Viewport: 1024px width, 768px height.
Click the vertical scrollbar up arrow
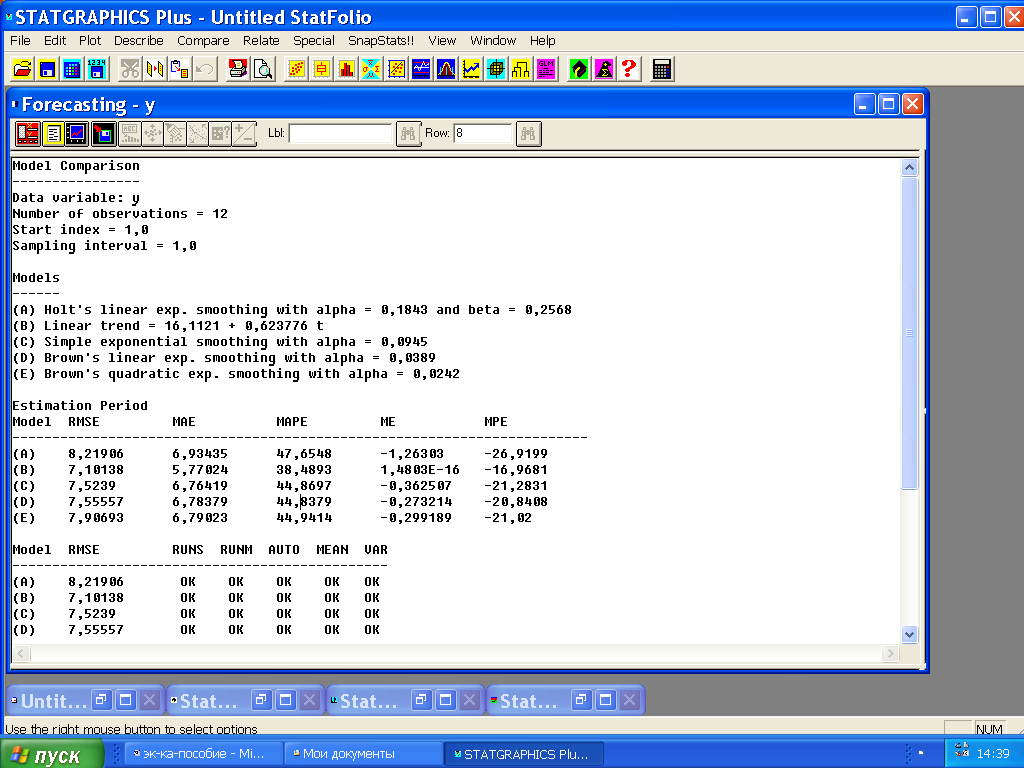coord(909,168)
